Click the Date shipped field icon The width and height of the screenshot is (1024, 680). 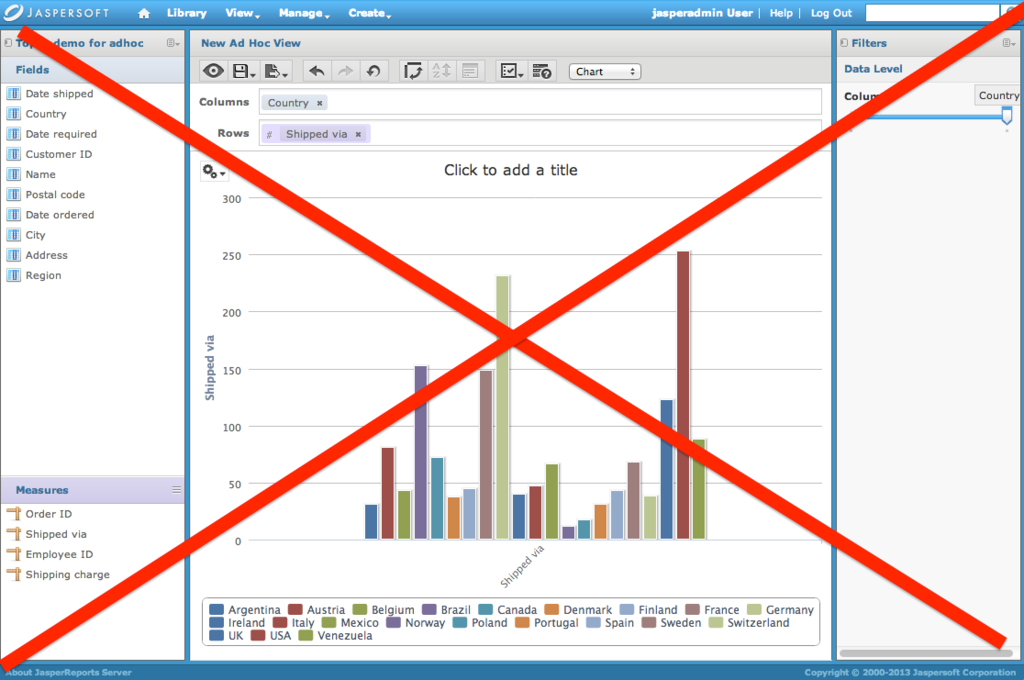pos(14,93)
